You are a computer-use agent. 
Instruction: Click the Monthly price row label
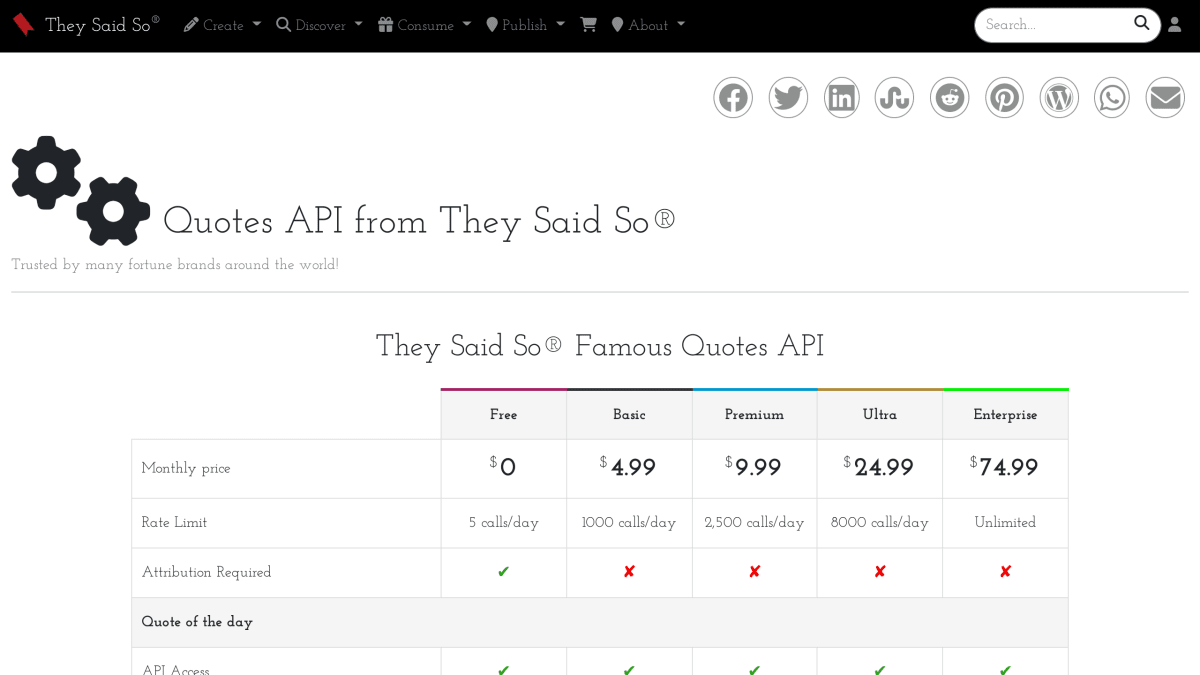coord(186,469)
